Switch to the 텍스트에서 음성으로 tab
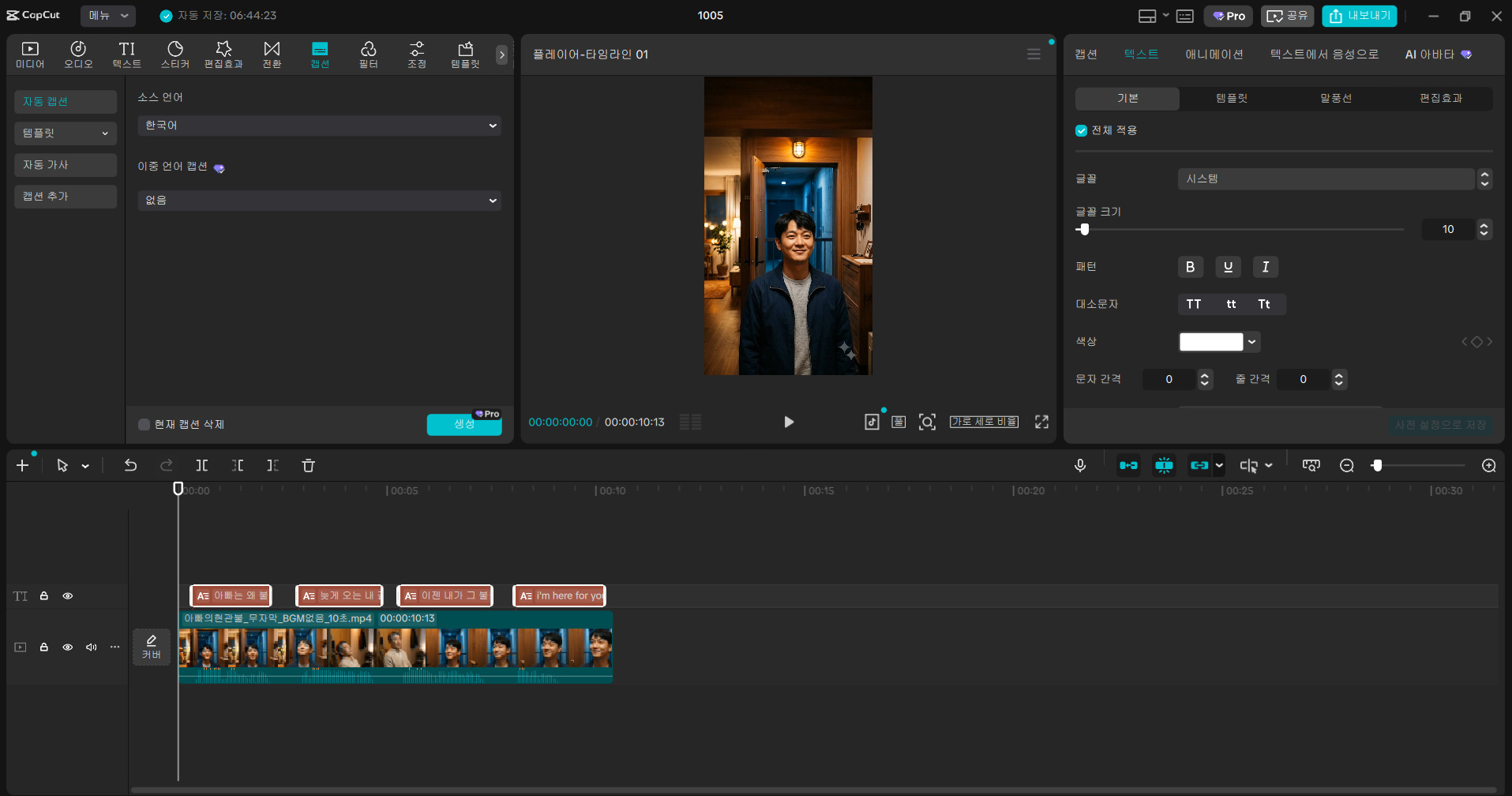The width and height of the screenshot is (1512, 796). (1324, 54)
